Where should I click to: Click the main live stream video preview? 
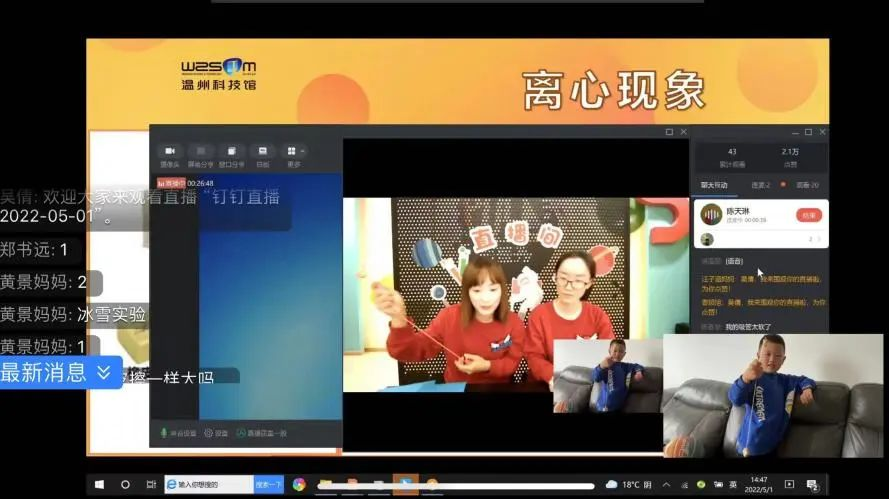click(516, 294)
